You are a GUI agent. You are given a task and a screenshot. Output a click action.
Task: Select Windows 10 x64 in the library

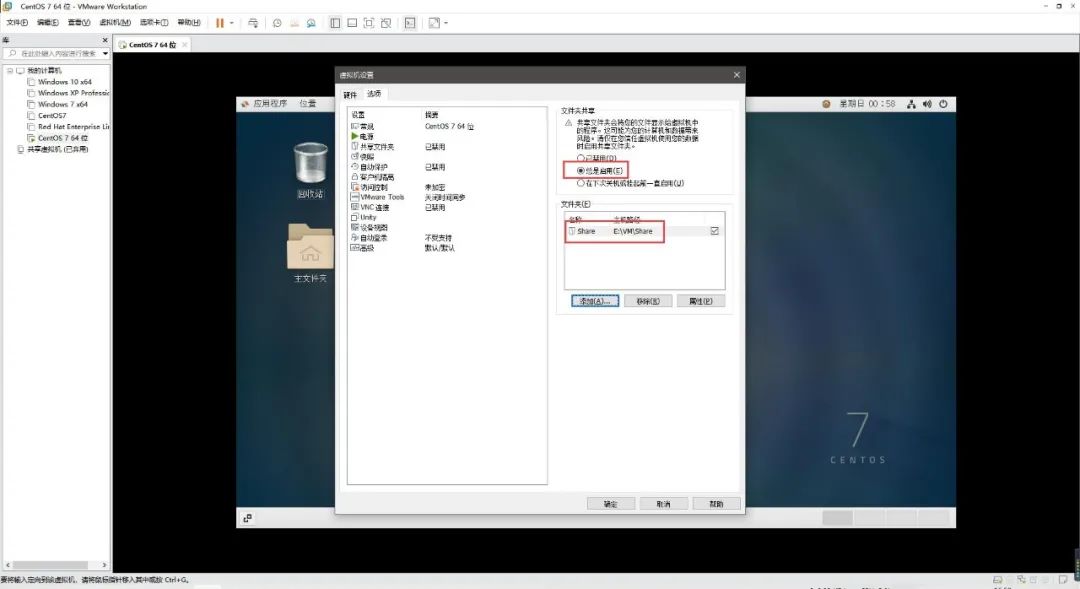tap(65, 81)
